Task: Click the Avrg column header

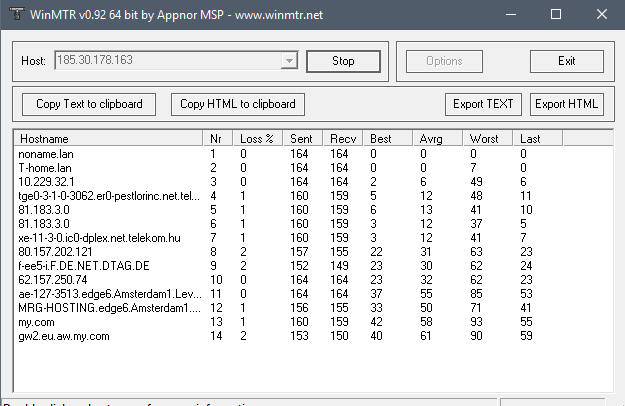Action: click(438, 138)
